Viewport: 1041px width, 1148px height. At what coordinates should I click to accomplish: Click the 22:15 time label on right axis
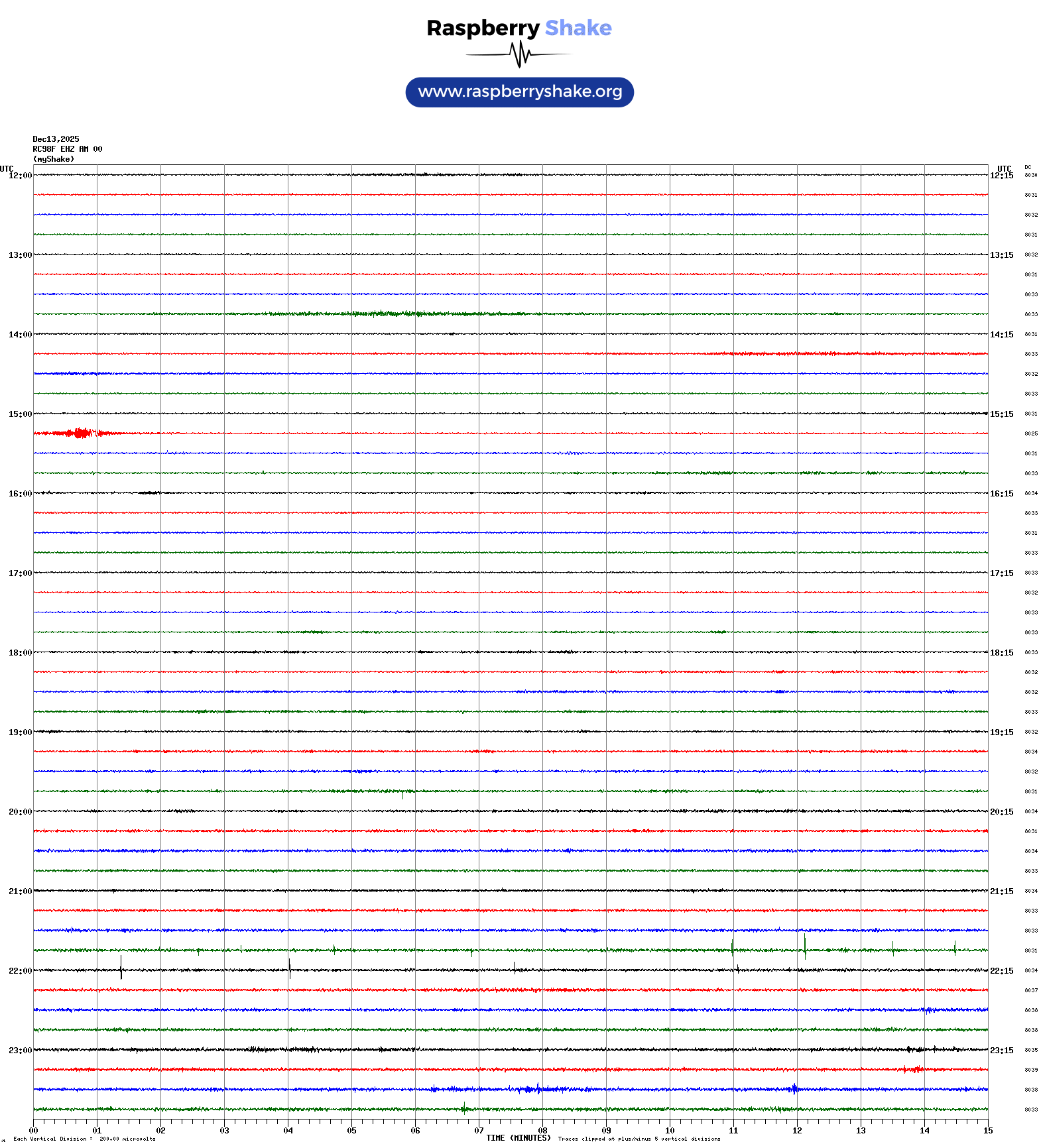[x=1001, y=971]
